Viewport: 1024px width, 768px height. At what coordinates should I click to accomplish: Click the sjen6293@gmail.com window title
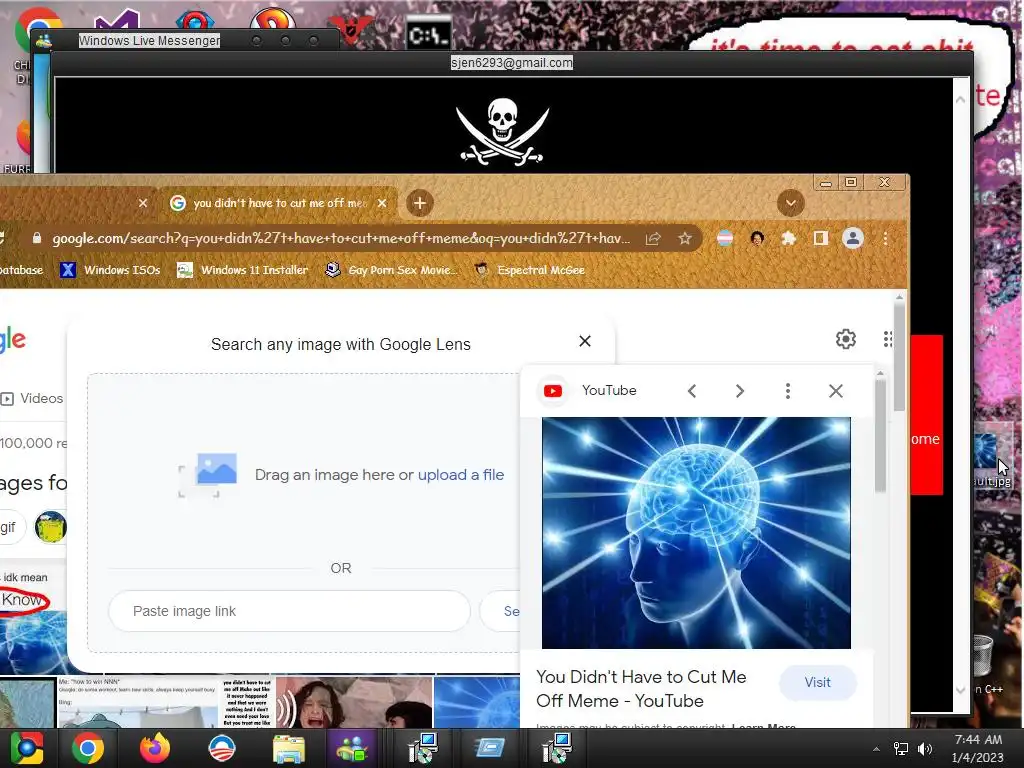(512, 63)
